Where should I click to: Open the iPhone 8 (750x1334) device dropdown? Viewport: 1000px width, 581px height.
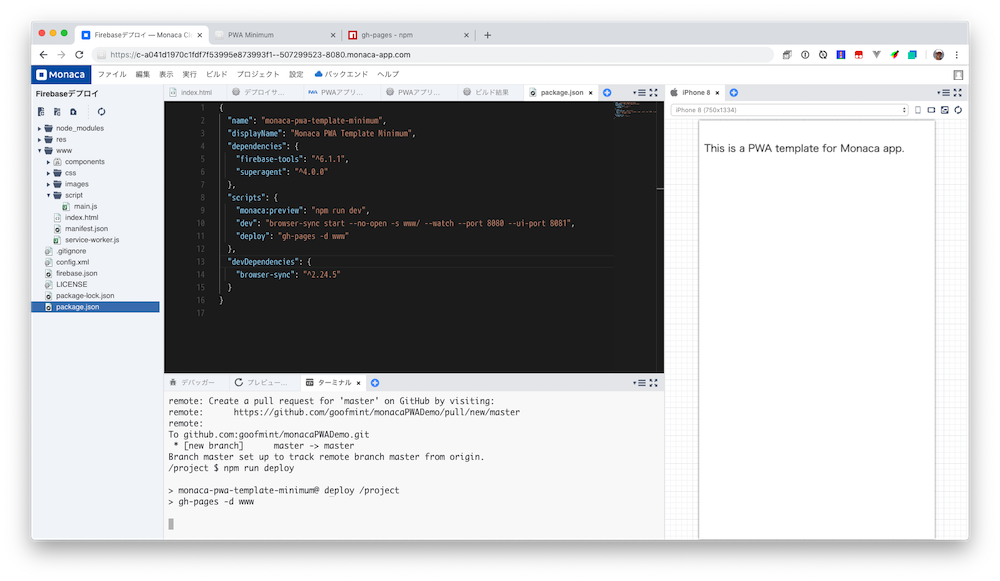(790, 110)
